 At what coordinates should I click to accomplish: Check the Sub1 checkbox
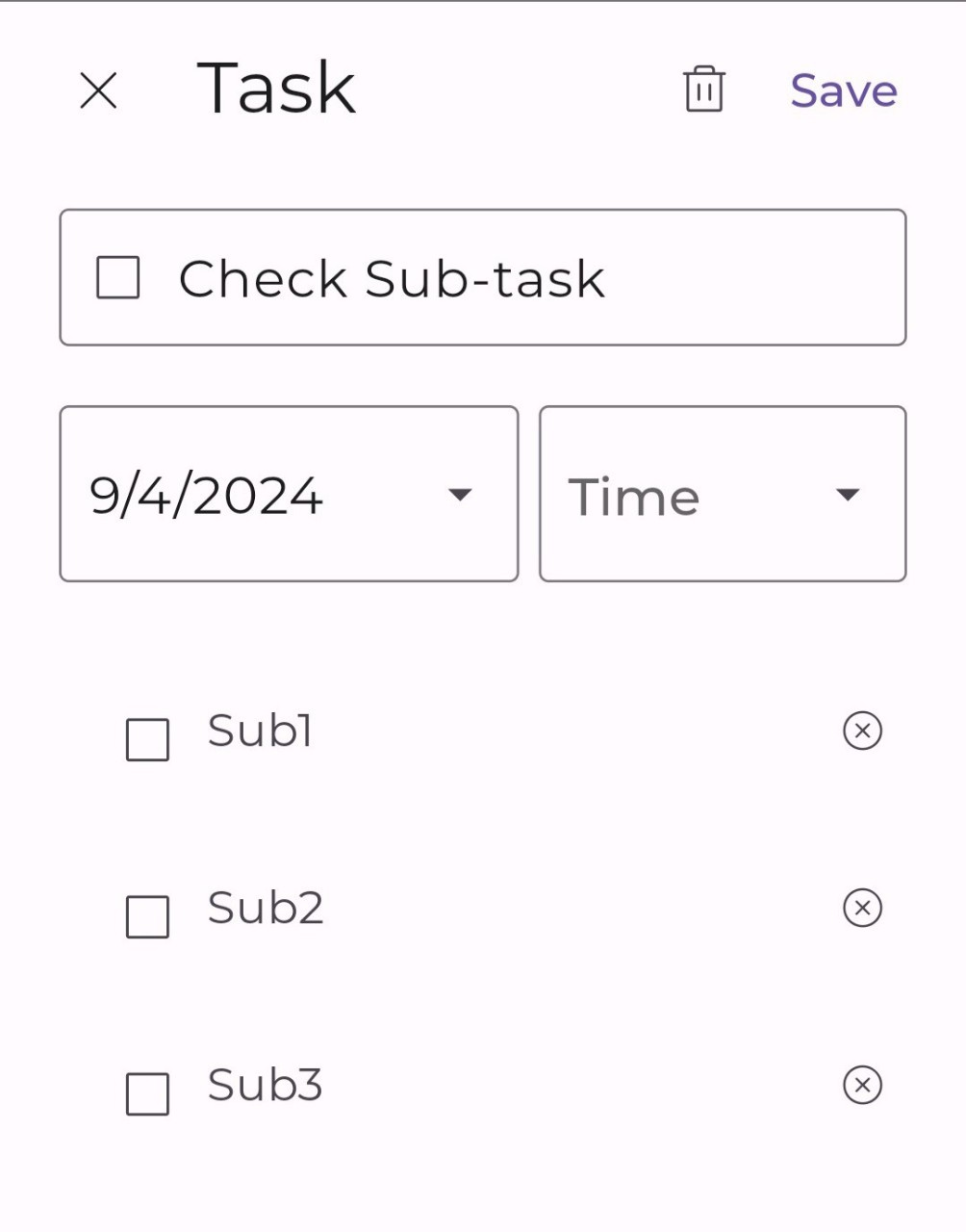click(148, 740)
